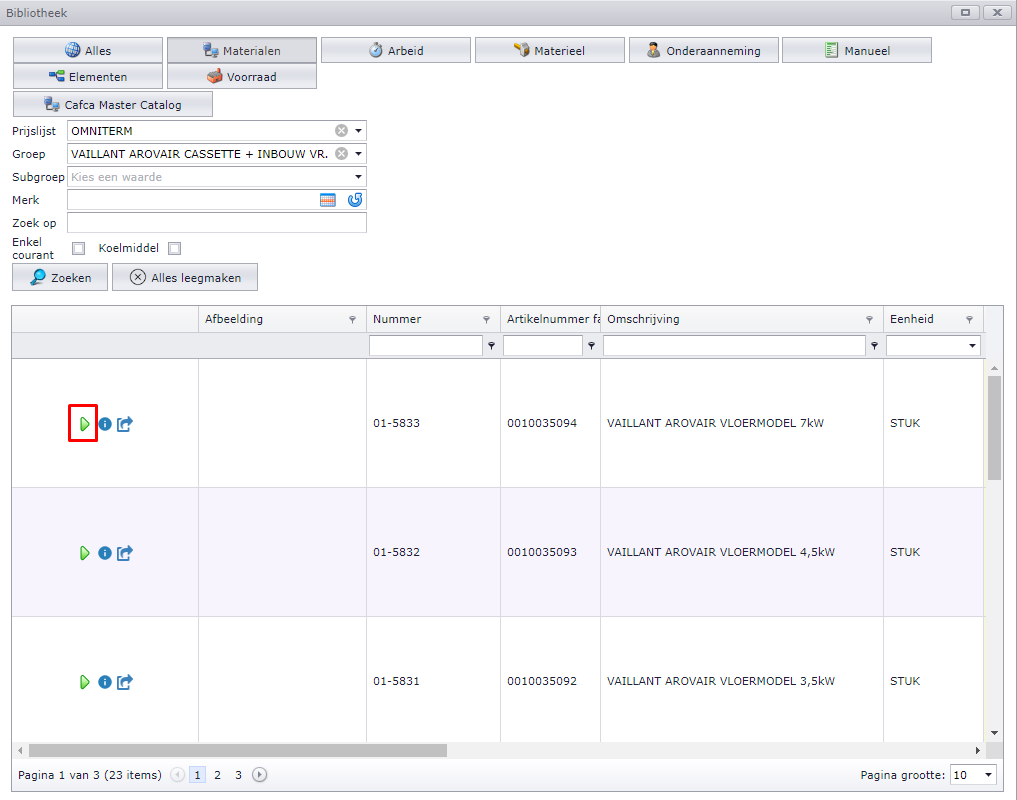This screenshot has height=800, width=1017.
Task: Click Eenheid column header filter icon
Action: click(x=969, y=319)
